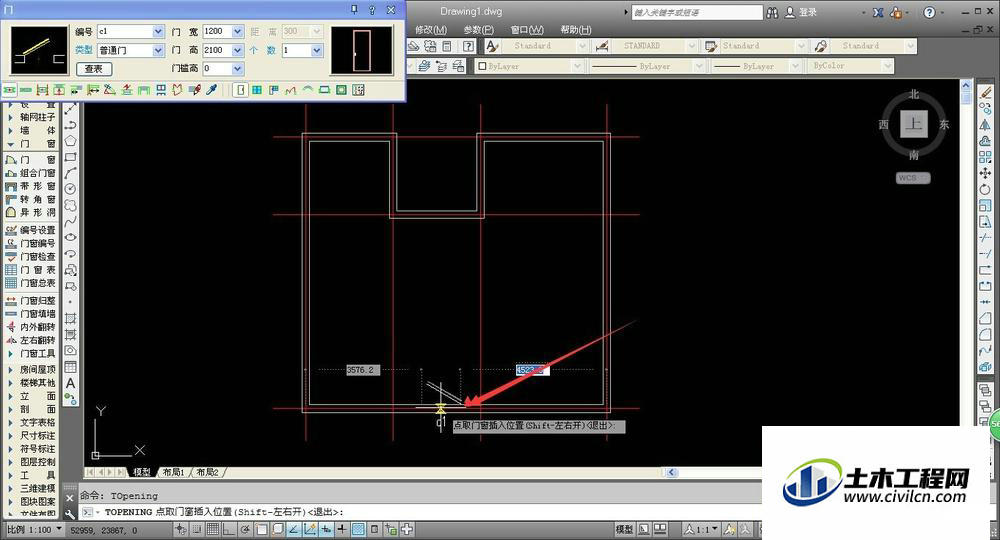Image resolution: width=1000 pixels, height=540 pixels.
Task: Click the polygon tool in vertical toolbar
Action: [x=71, y=140]
